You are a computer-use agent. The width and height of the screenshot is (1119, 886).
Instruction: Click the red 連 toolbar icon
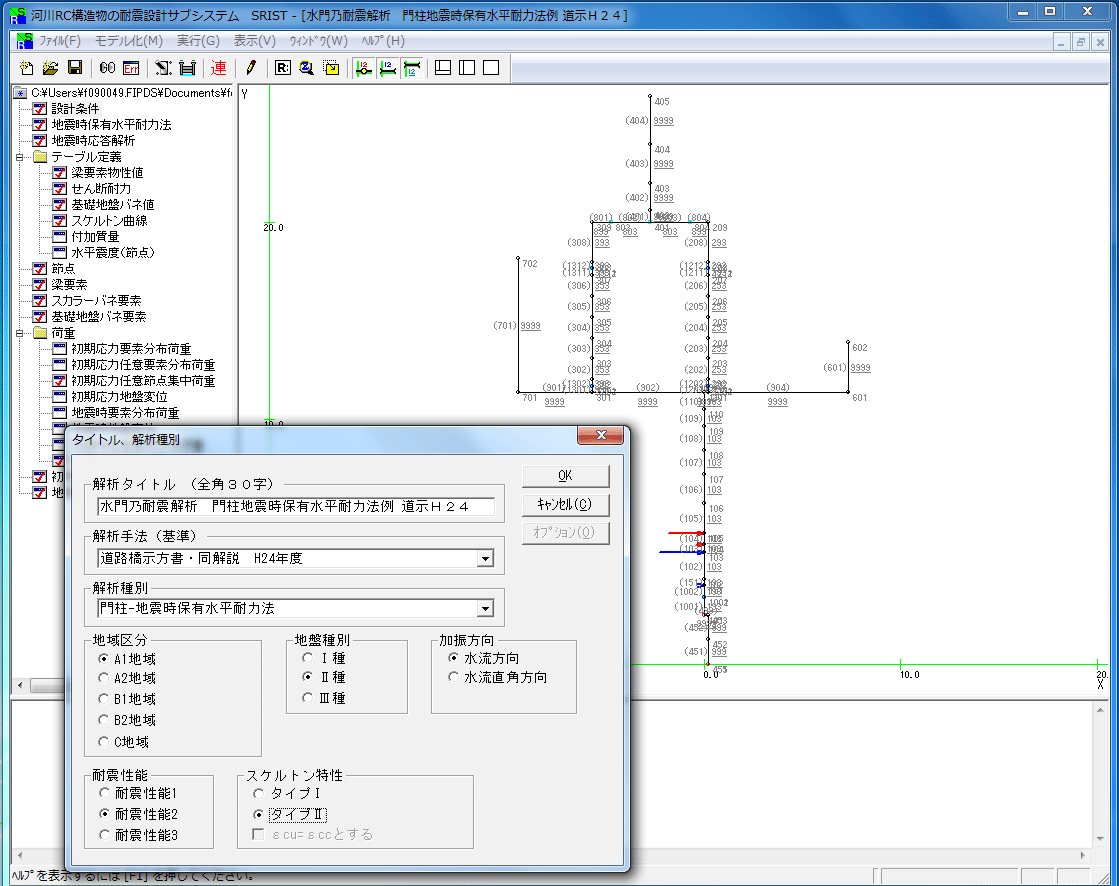click(x=219, y=68)
